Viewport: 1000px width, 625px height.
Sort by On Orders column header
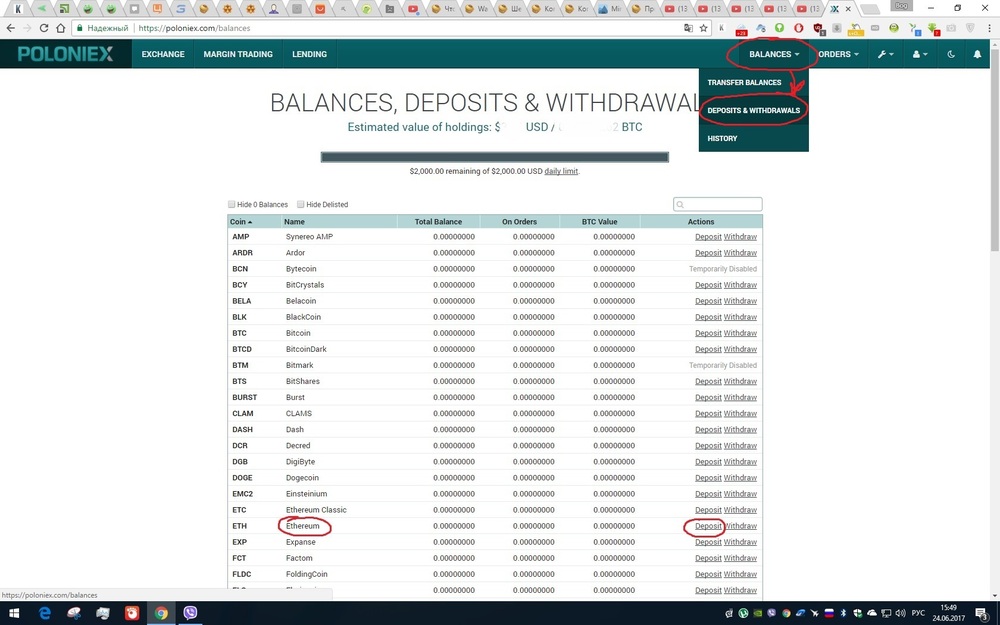pos(519,222)
